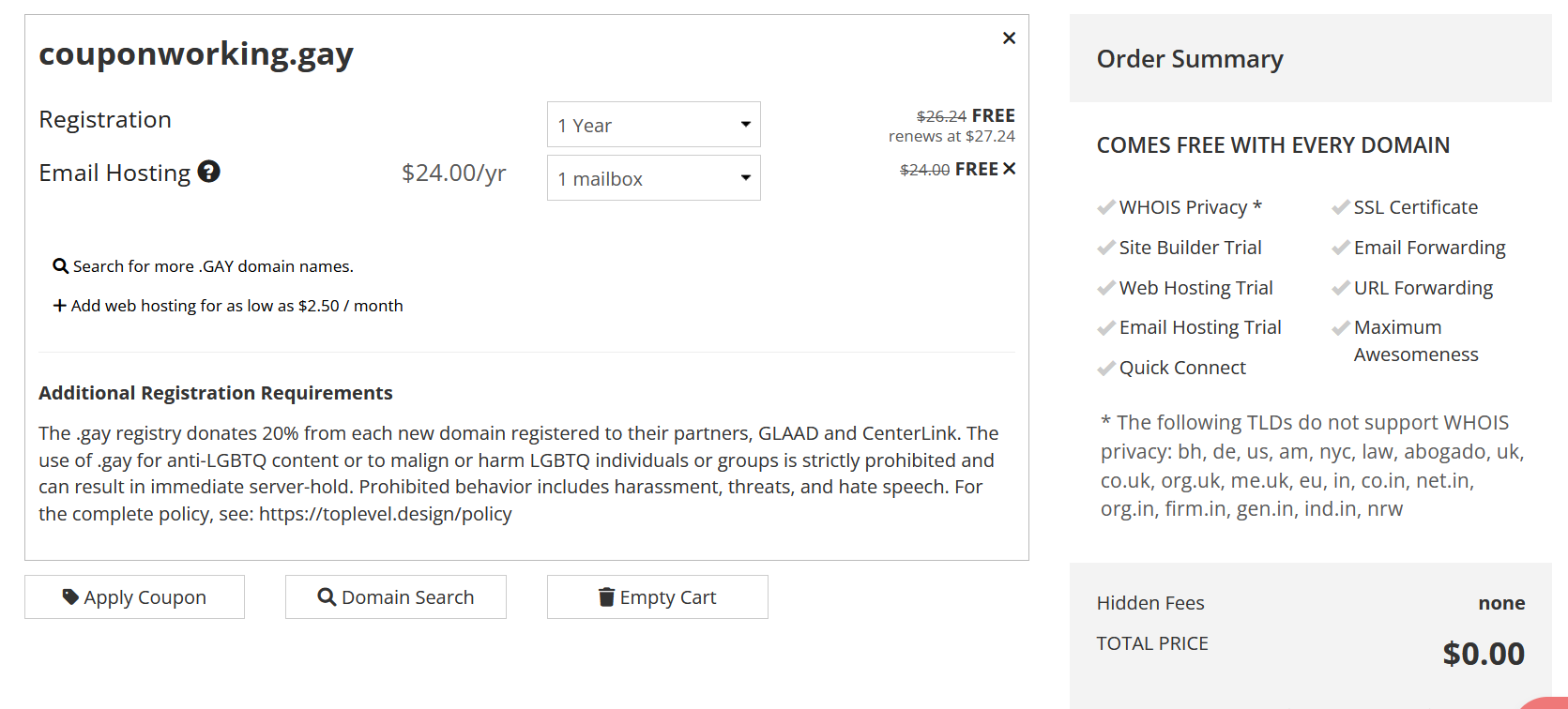Click the WHOIS Privacy checkmark icon
This screenshot has width=1568, height=709.
1106,207
